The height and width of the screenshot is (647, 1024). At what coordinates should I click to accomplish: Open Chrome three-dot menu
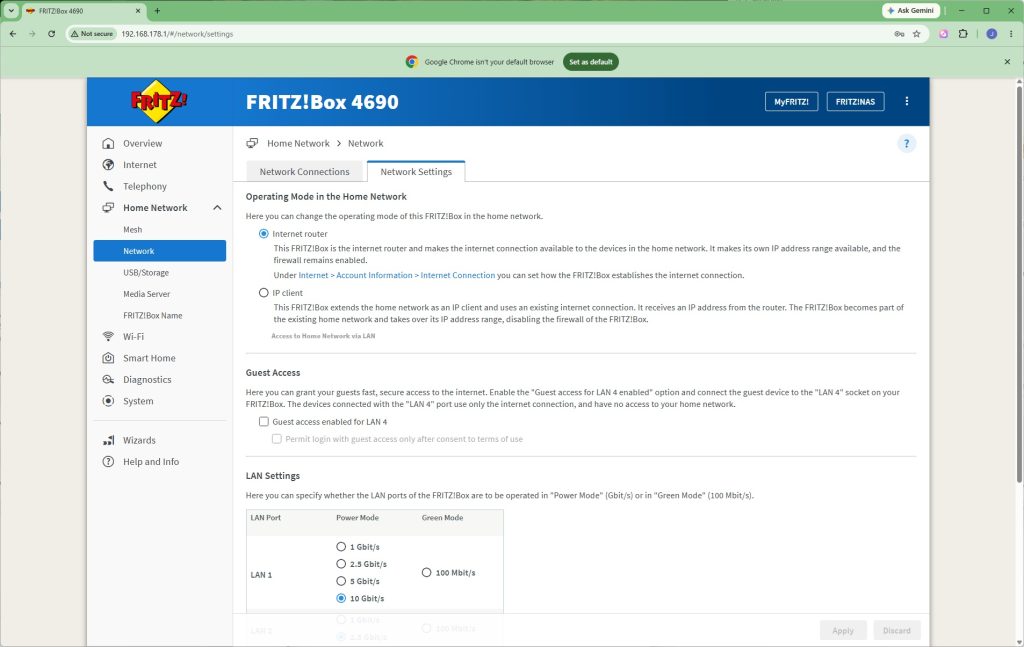(1010, 34)
